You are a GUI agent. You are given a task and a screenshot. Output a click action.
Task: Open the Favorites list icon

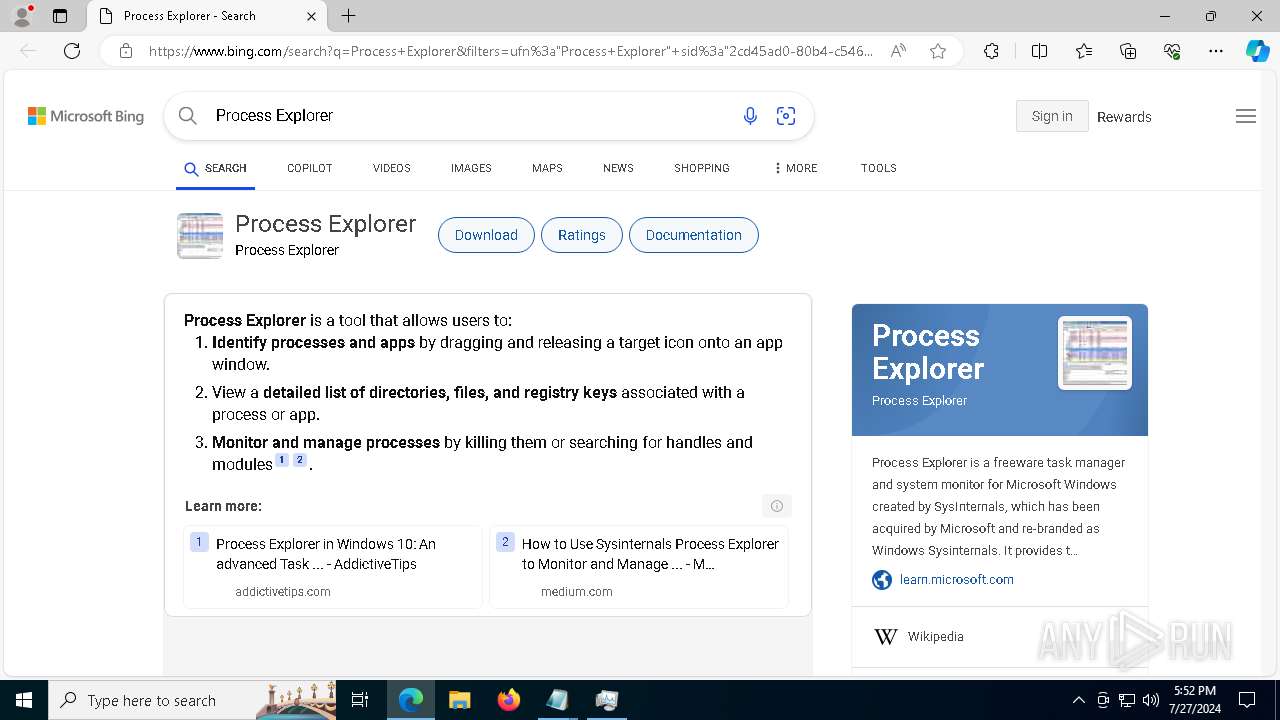point(1084,51)
